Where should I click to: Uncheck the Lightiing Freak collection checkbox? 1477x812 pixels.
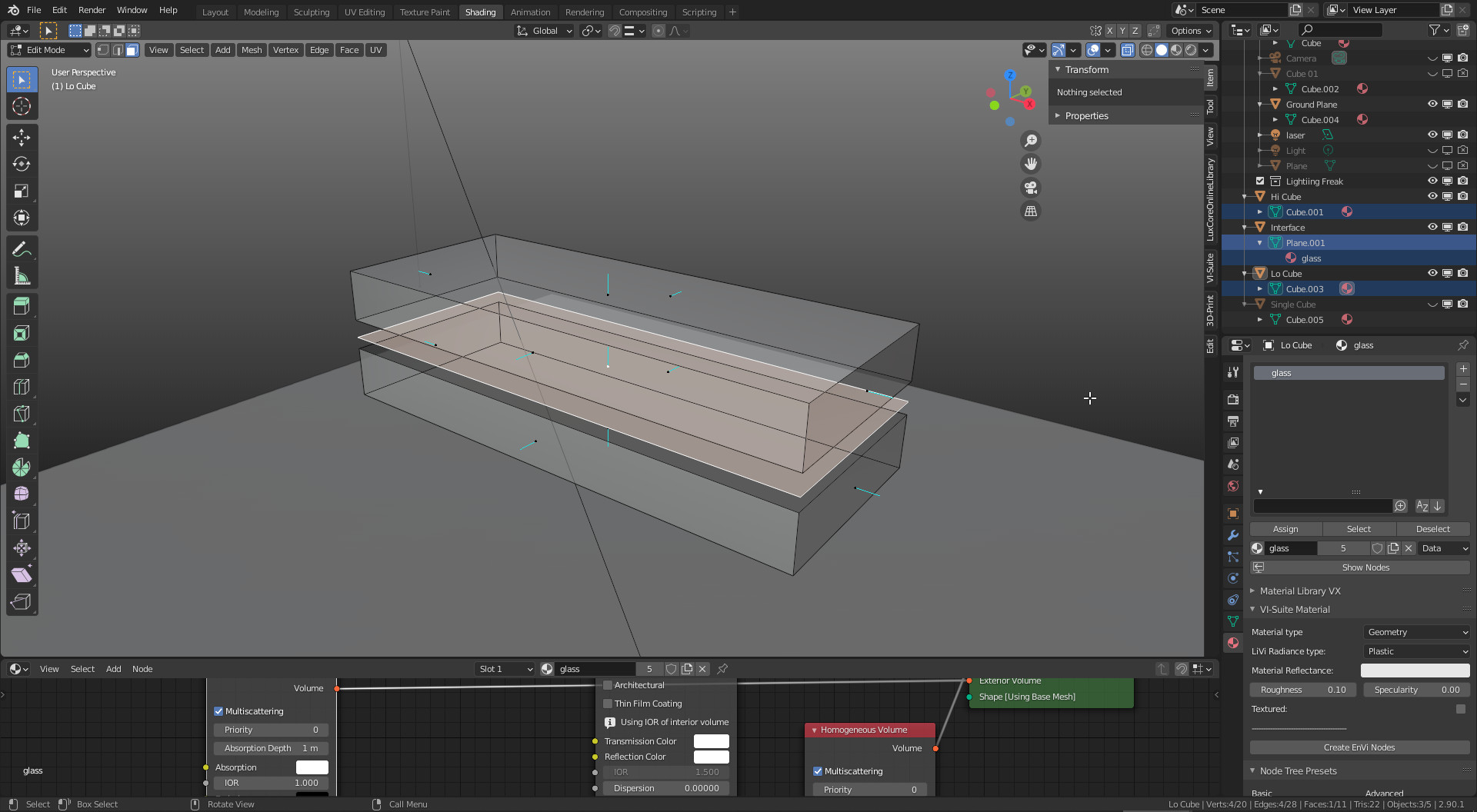[1260, 181]
